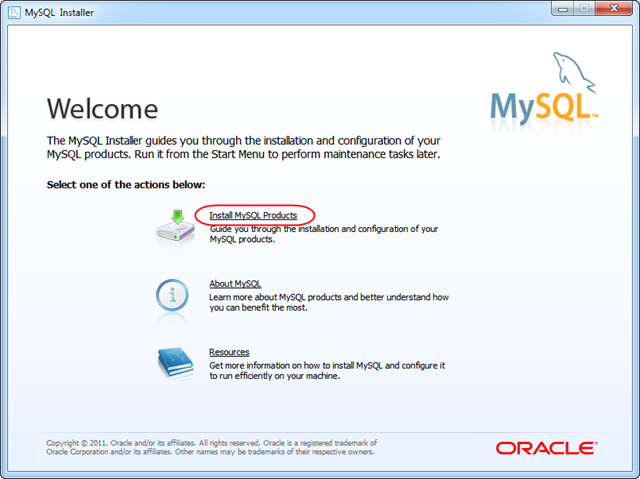Click the MySQL Installer title bar icon
The width and height of the screenshot is (640, 479).
(x=14, y=12)
